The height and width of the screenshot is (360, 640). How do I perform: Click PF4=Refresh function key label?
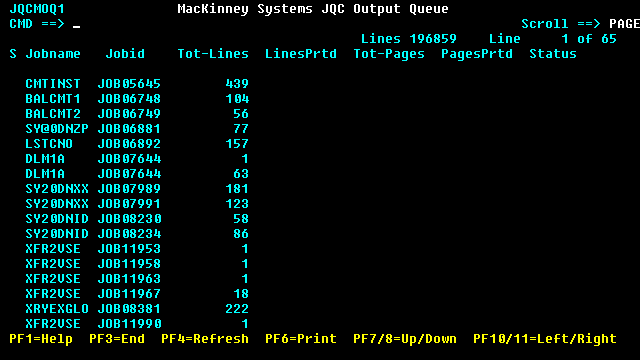[x=205, y=339]
